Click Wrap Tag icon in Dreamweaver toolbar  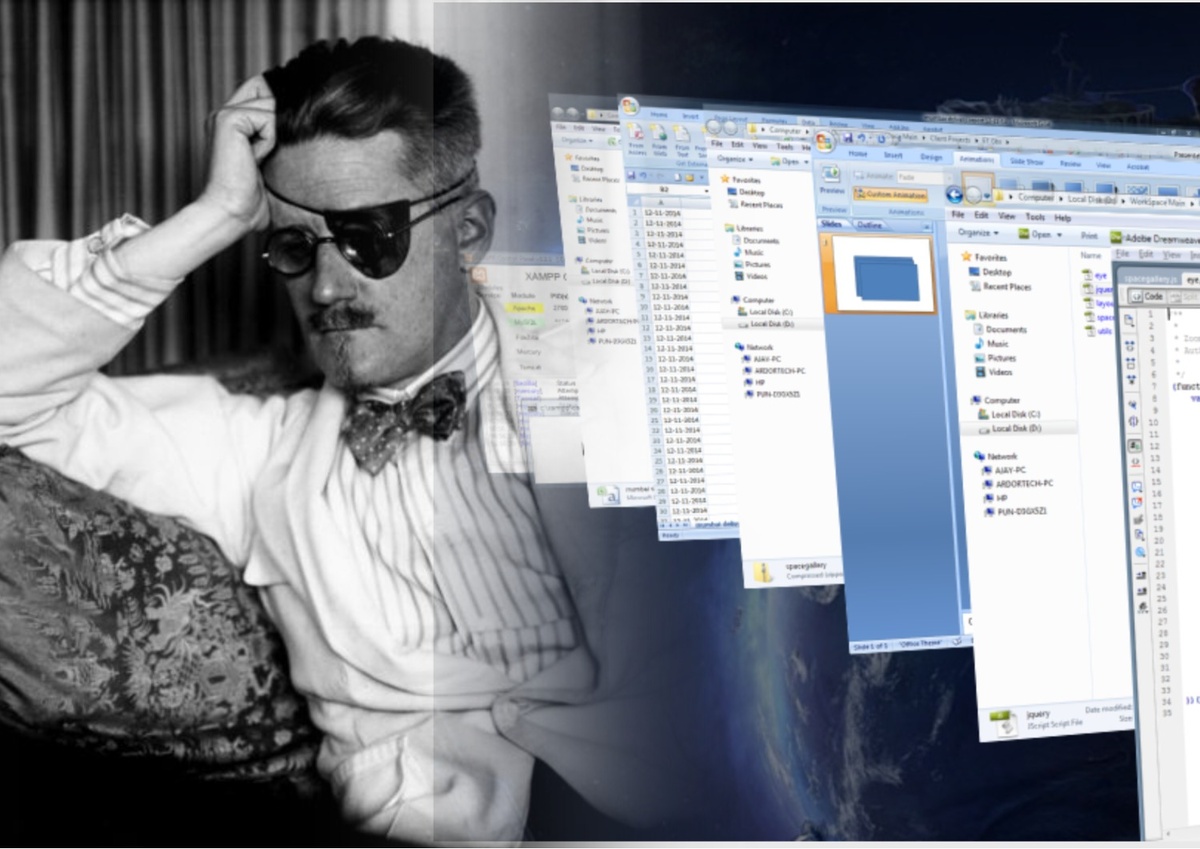(x=1138, y=518)
